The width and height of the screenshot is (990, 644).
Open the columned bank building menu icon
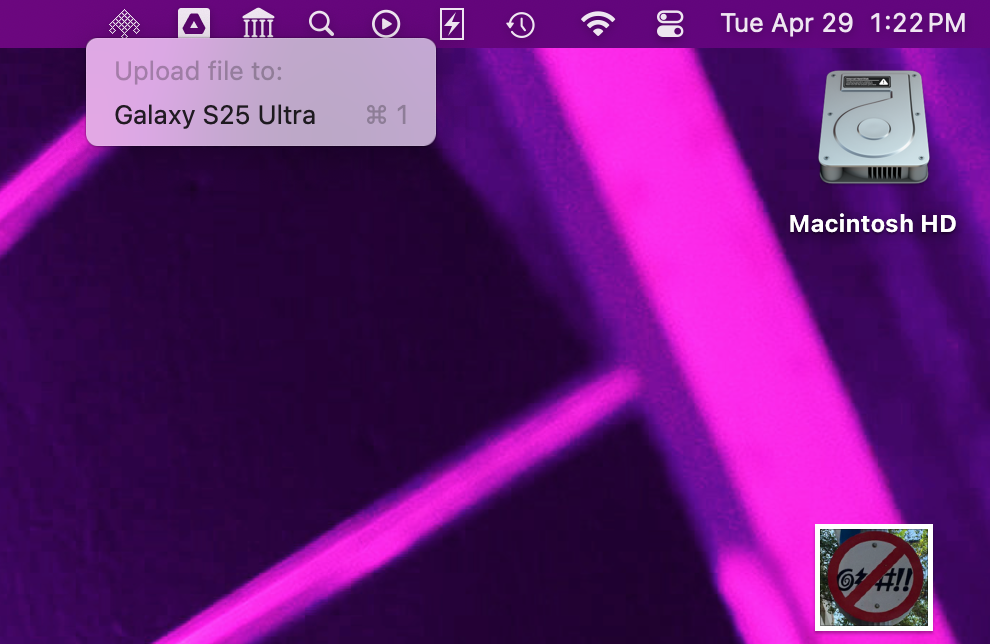(x=258, y=24)
